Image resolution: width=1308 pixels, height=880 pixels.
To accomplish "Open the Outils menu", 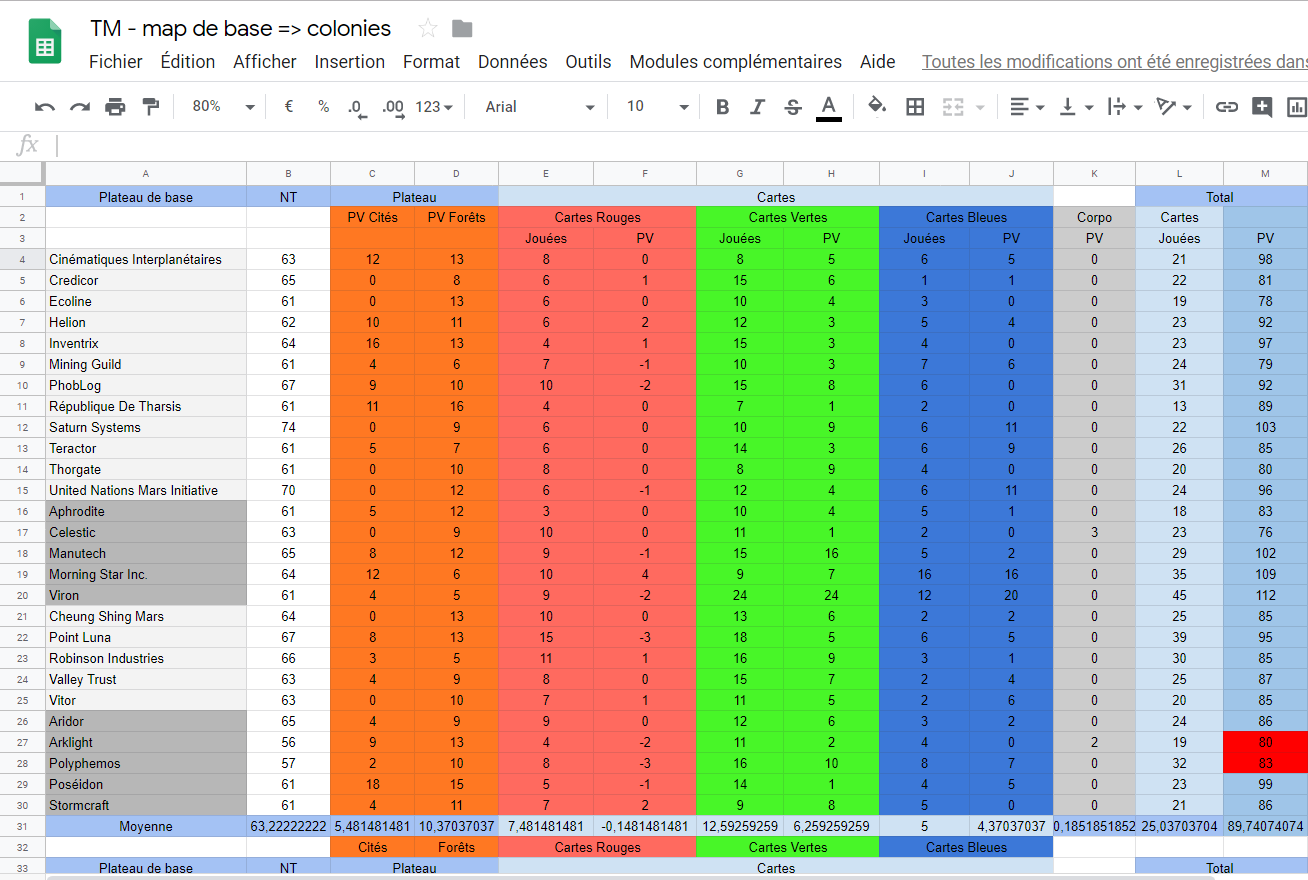I will 588,62.
